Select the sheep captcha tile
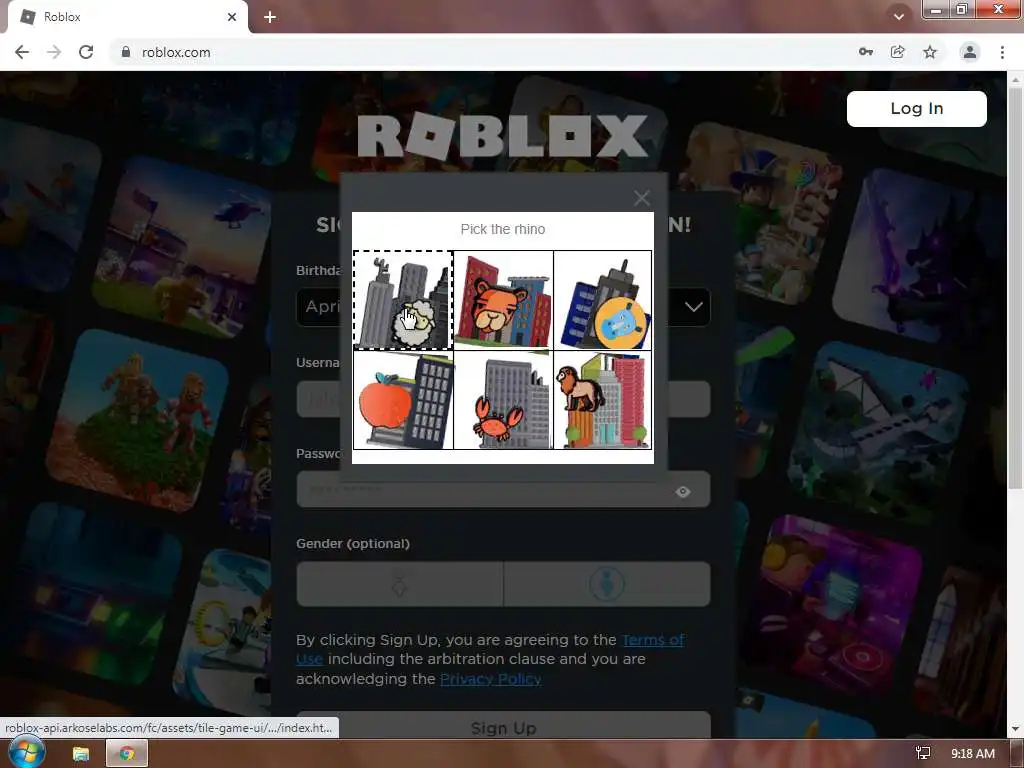The width and height of the screenshot is (1024, 768). pos(404,300)
